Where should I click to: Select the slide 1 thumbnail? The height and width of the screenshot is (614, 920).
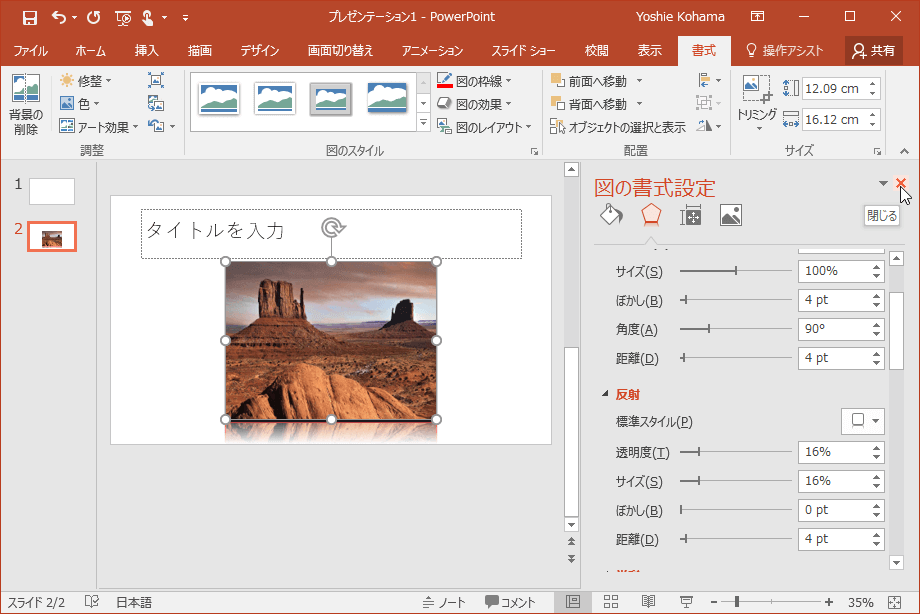(52, 191)
